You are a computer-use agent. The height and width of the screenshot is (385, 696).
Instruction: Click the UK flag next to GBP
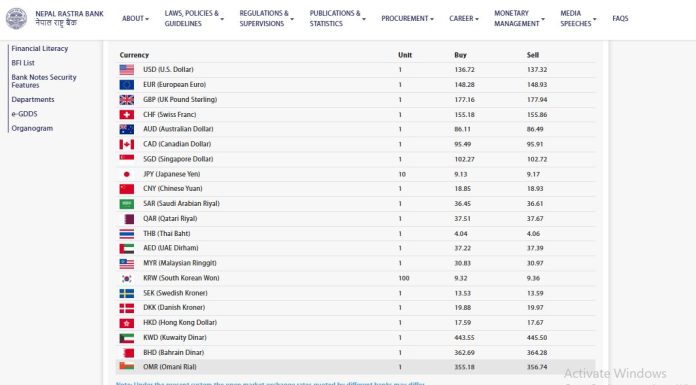tap(127, 99)
